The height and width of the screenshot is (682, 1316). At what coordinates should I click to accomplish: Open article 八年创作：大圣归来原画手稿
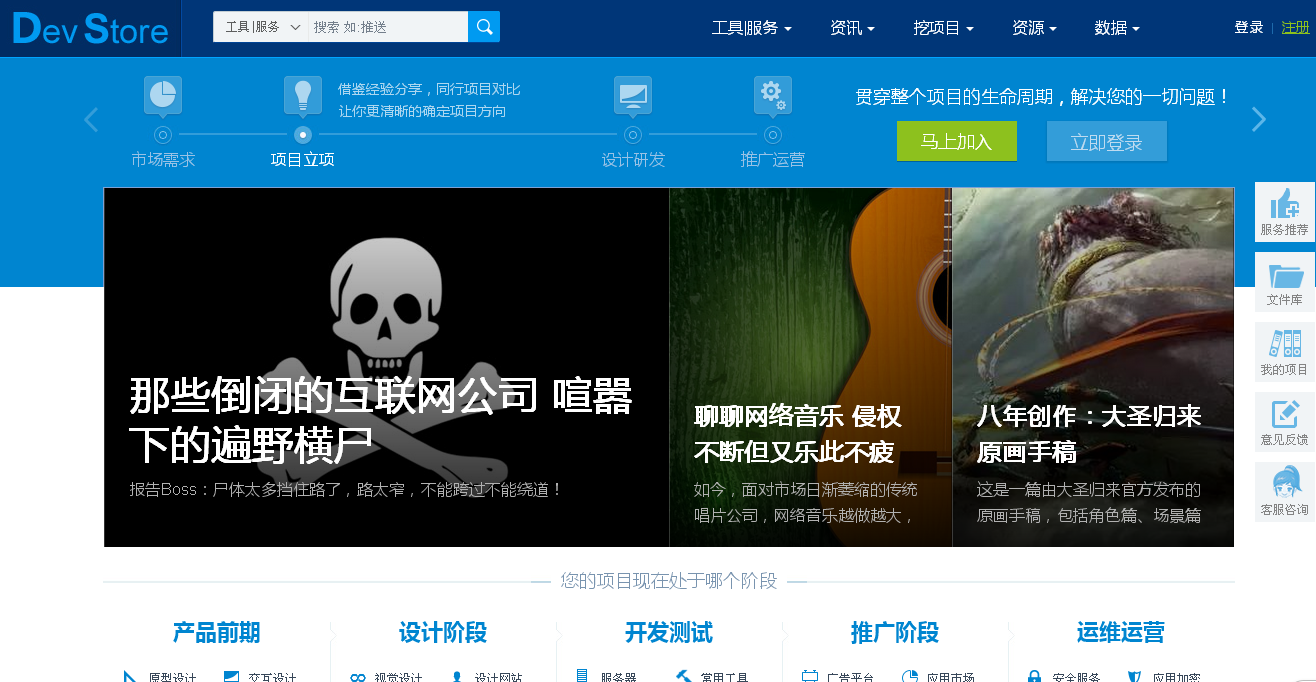(x=1089, y=434)
